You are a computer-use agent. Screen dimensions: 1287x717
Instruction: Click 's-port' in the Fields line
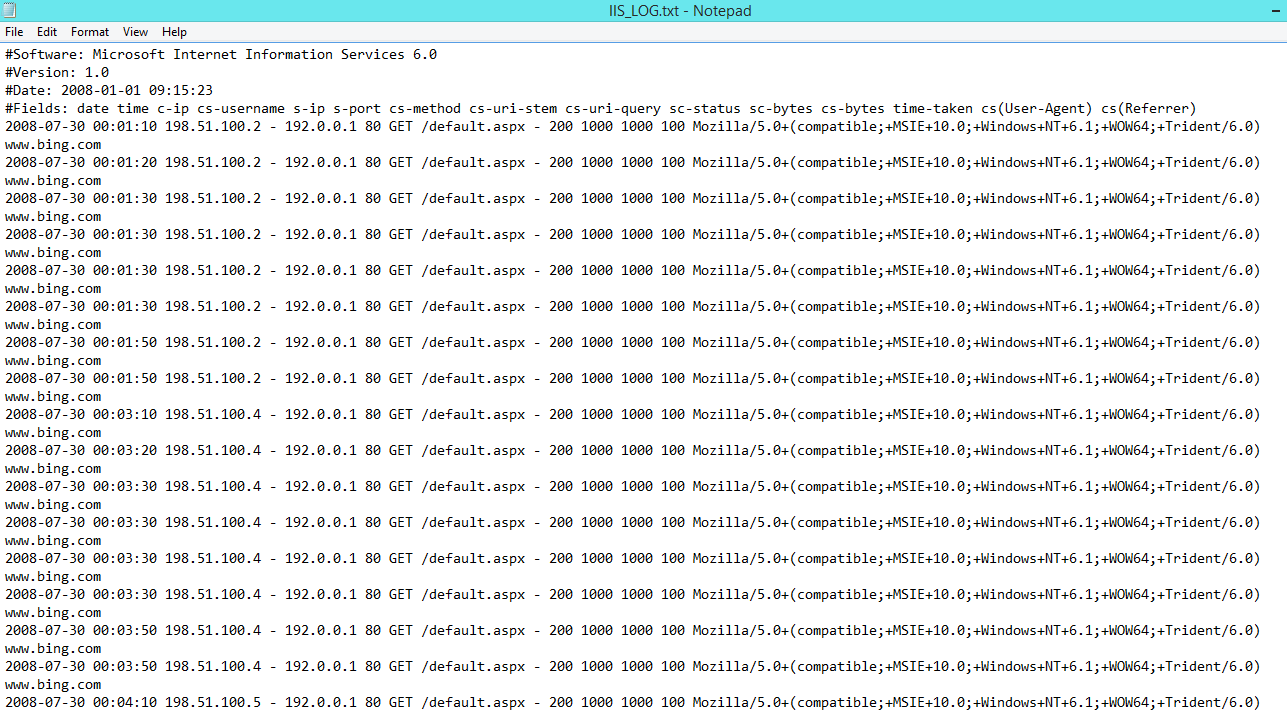(357, 109)
